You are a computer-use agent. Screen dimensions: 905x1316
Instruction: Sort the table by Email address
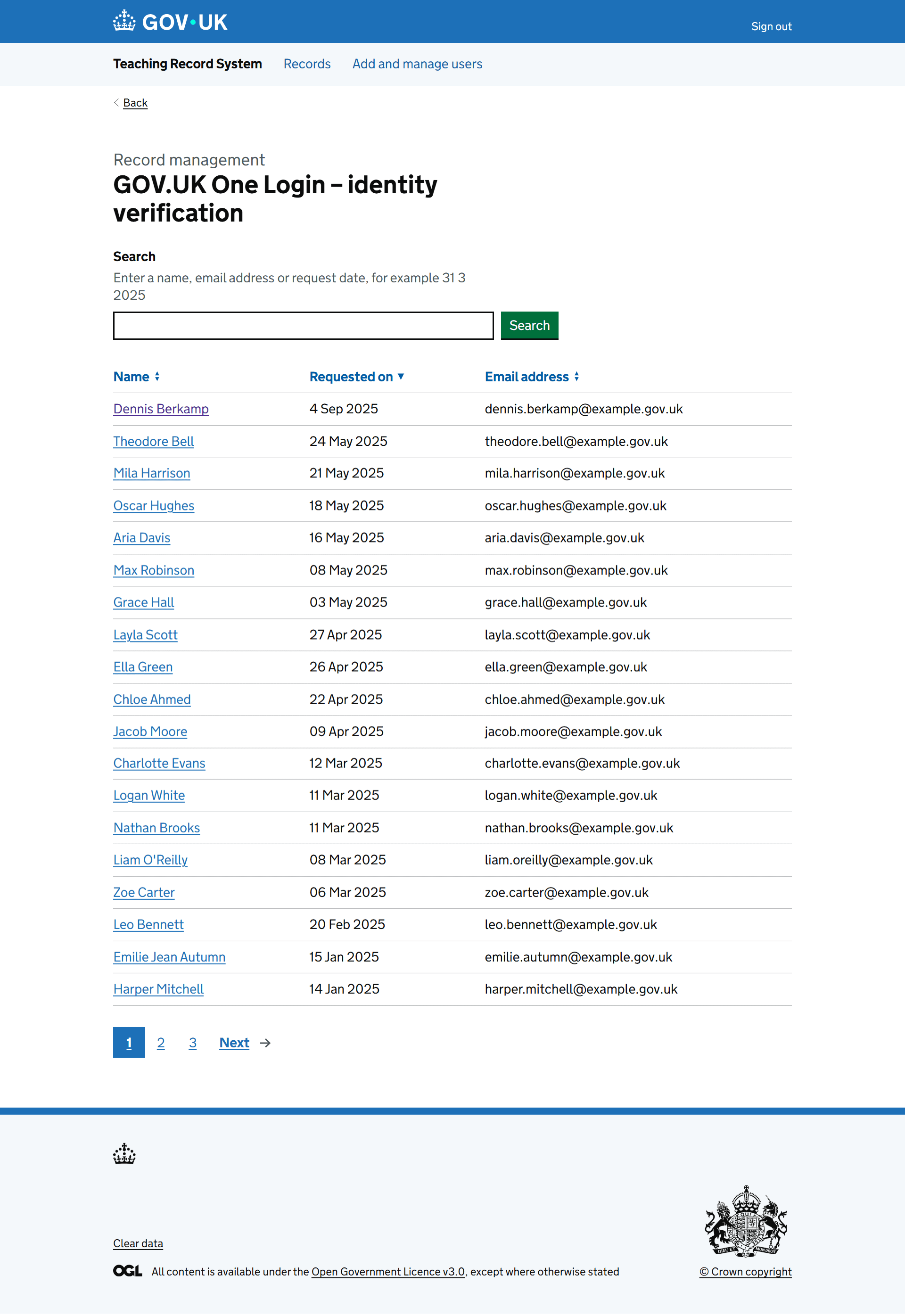point(526,377)
